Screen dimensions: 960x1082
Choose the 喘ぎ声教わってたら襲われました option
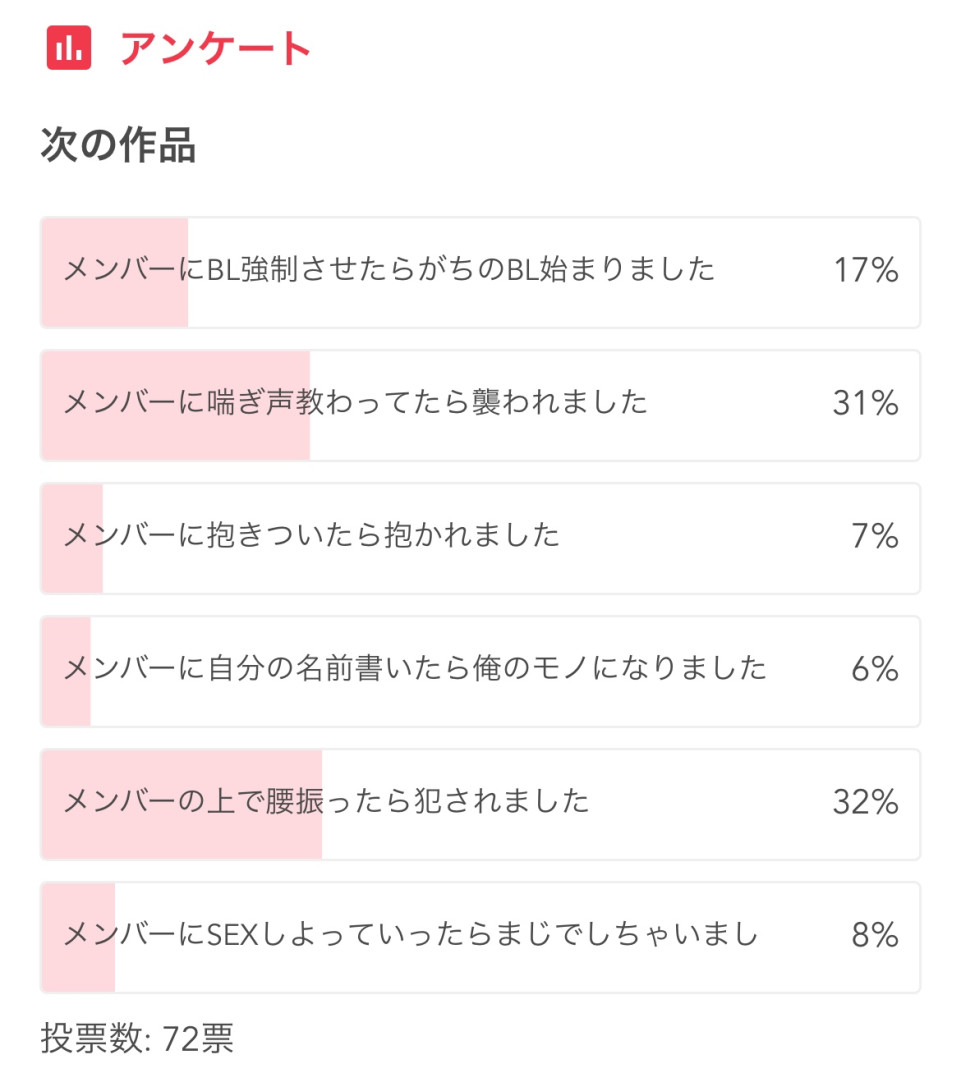pyautogui.click(x=356, y=403)
